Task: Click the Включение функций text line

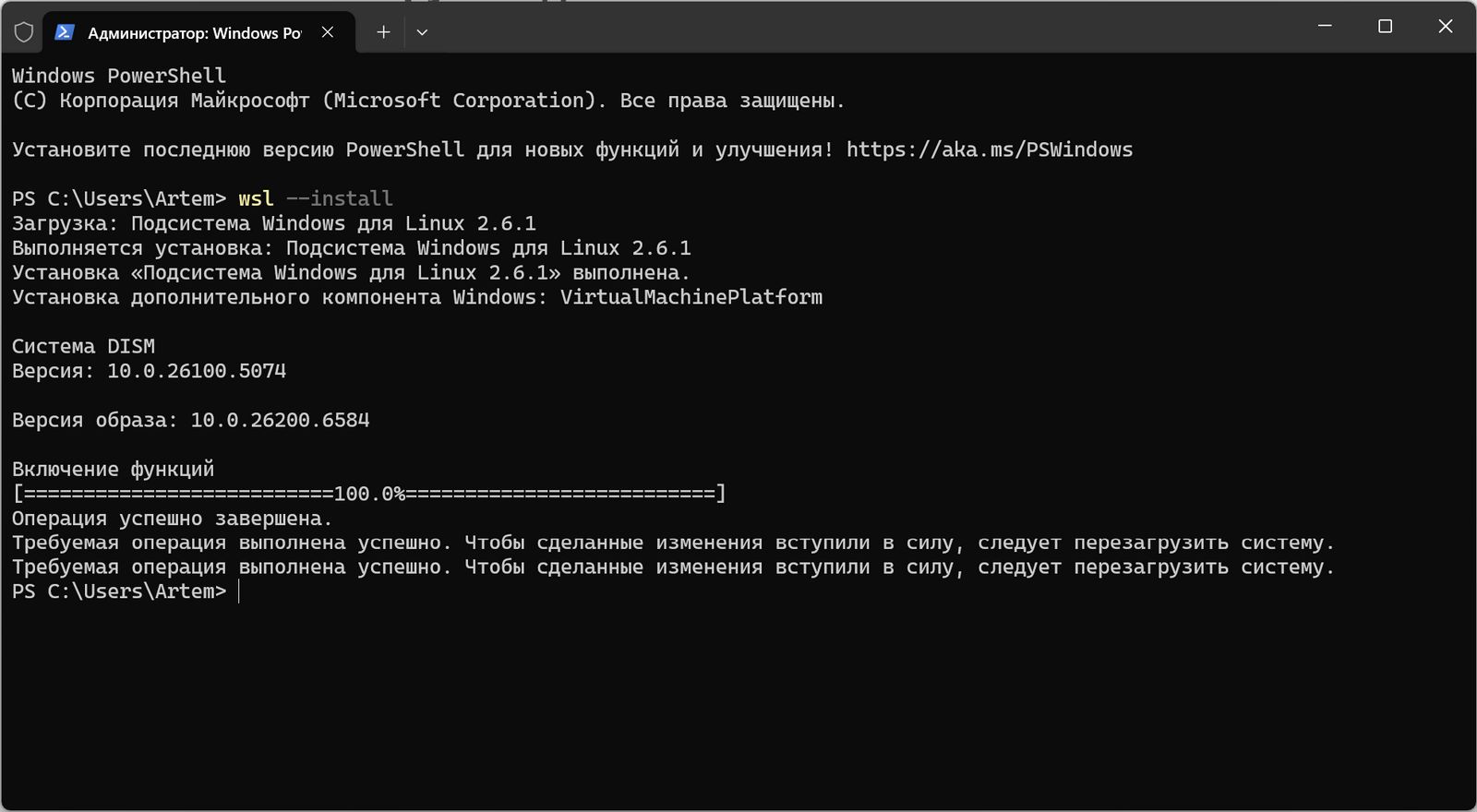Action: (x=113, y=469)
